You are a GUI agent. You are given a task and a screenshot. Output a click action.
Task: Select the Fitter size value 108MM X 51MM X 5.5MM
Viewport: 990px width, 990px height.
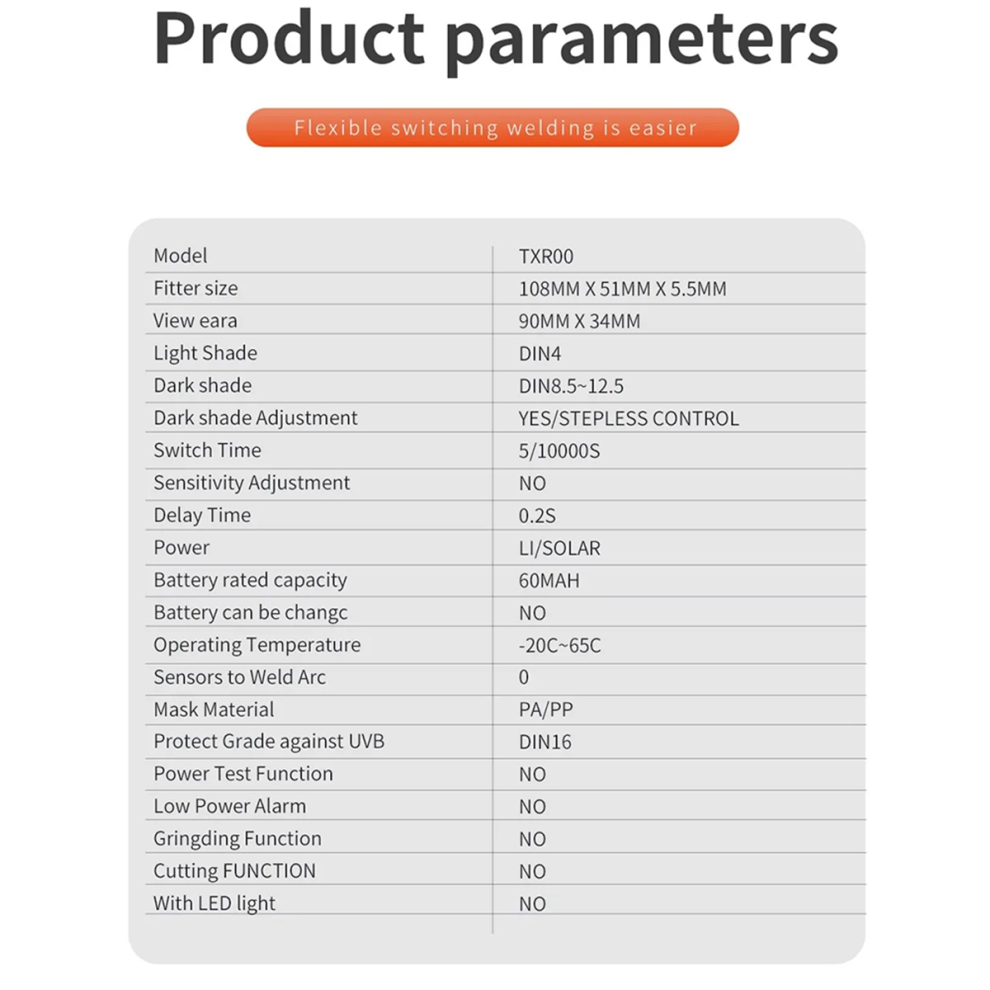623,289
